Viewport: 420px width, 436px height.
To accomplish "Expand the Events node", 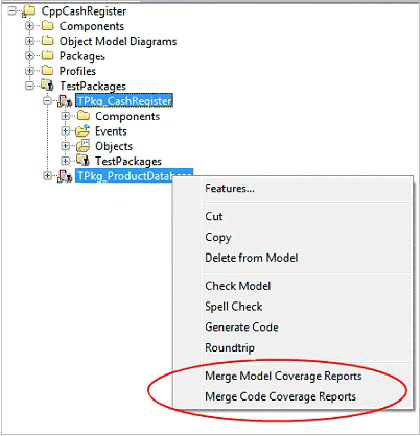I will pos(66,131).
